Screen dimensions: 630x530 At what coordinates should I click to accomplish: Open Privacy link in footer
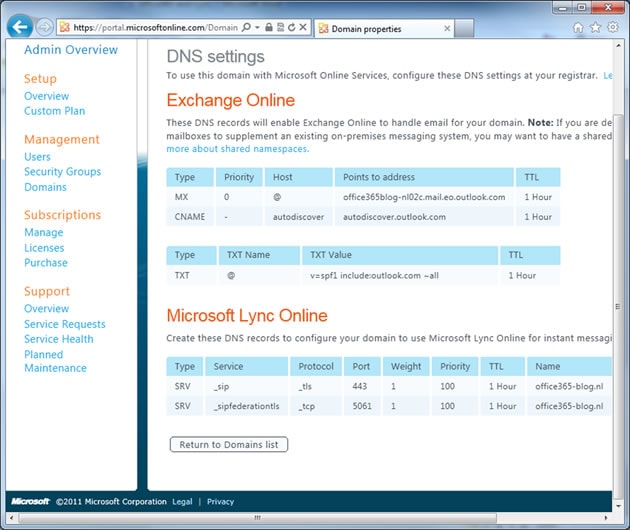(x=220, y=501)
